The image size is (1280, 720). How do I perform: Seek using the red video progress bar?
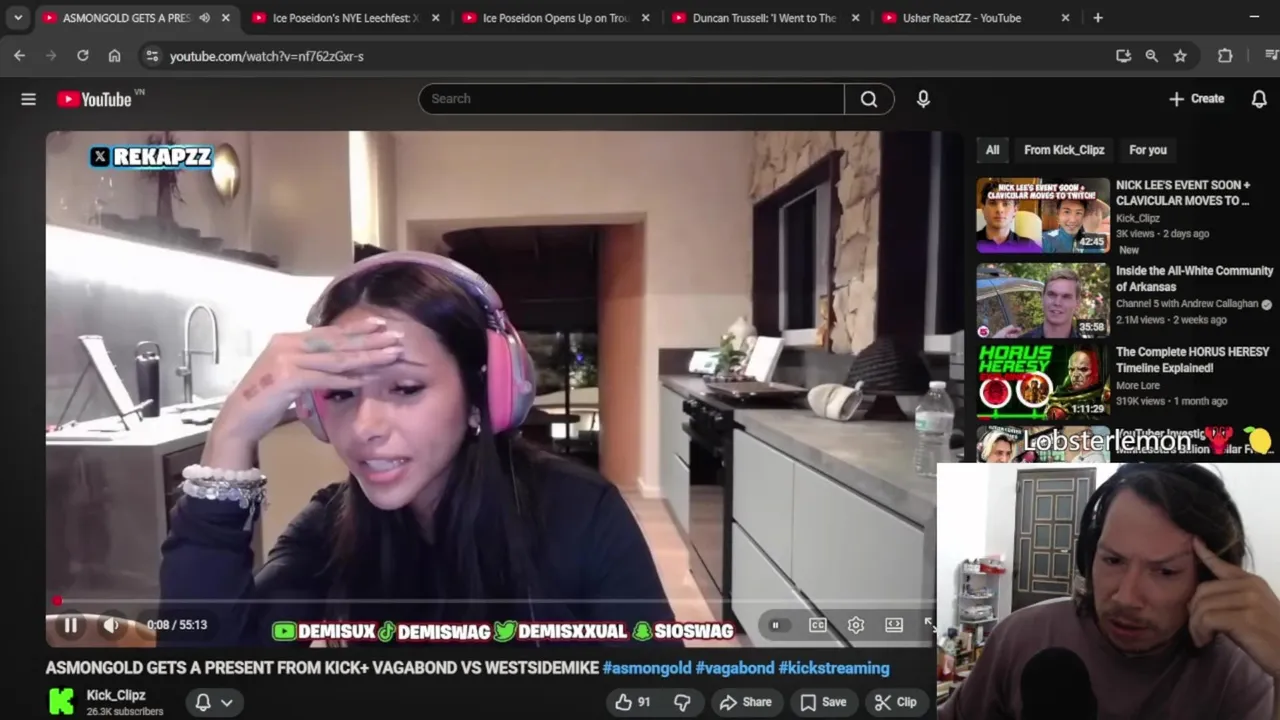(490, 601)
